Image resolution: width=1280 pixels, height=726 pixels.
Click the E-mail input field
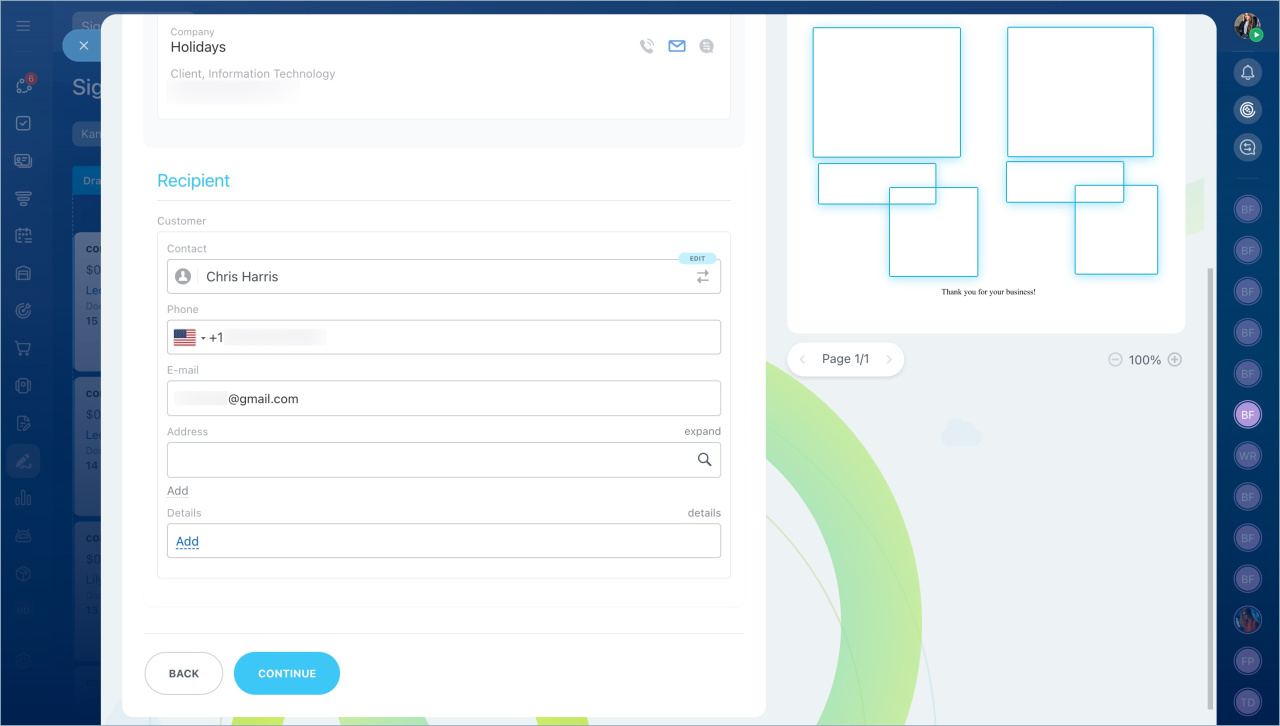click(444, 399)
